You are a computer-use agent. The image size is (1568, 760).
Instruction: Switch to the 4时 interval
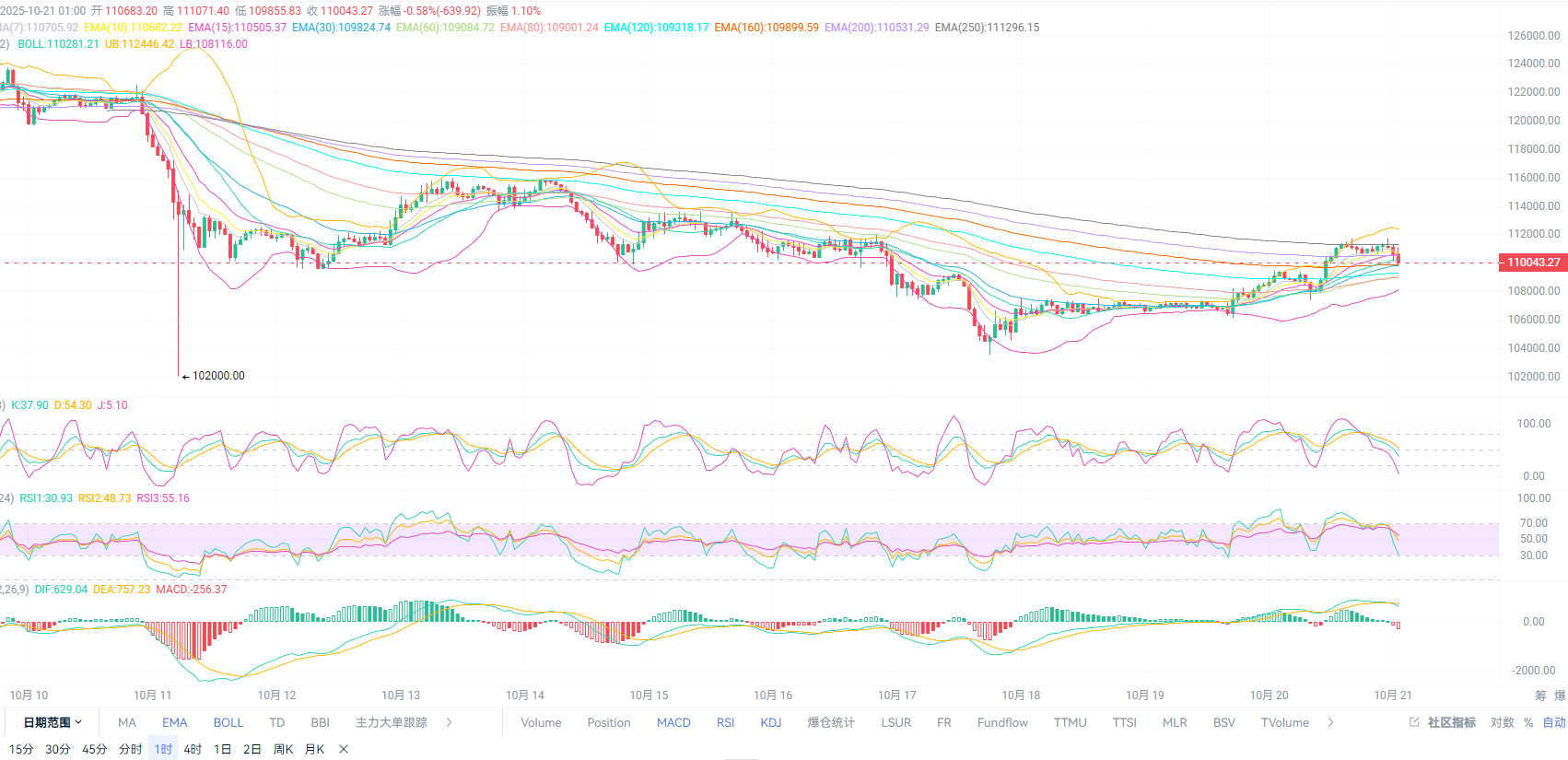point(193,749)
